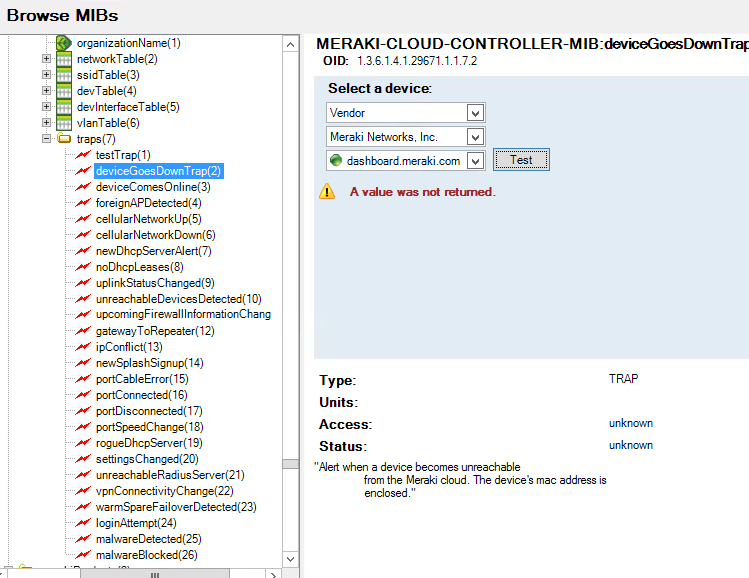Select portConnected(16) trap
Screen dimensions: 749x578
click(x=141, y=395)
